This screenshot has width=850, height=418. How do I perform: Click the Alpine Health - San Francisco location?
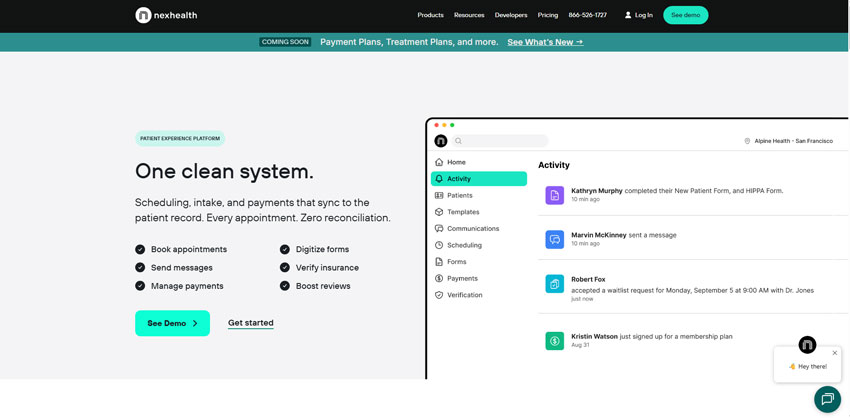pyautogui.click(x=794, y=141)
